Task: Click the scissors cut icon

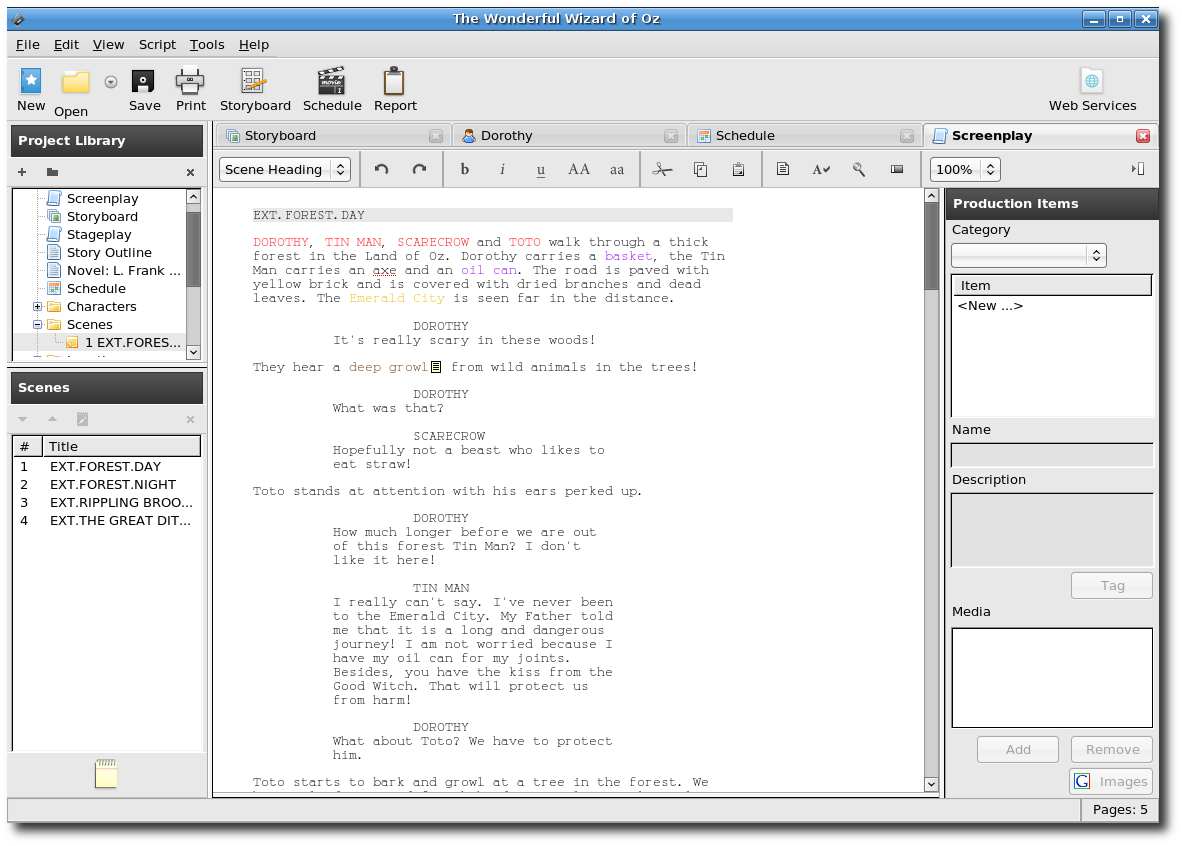Action: [x=662, y=169]
